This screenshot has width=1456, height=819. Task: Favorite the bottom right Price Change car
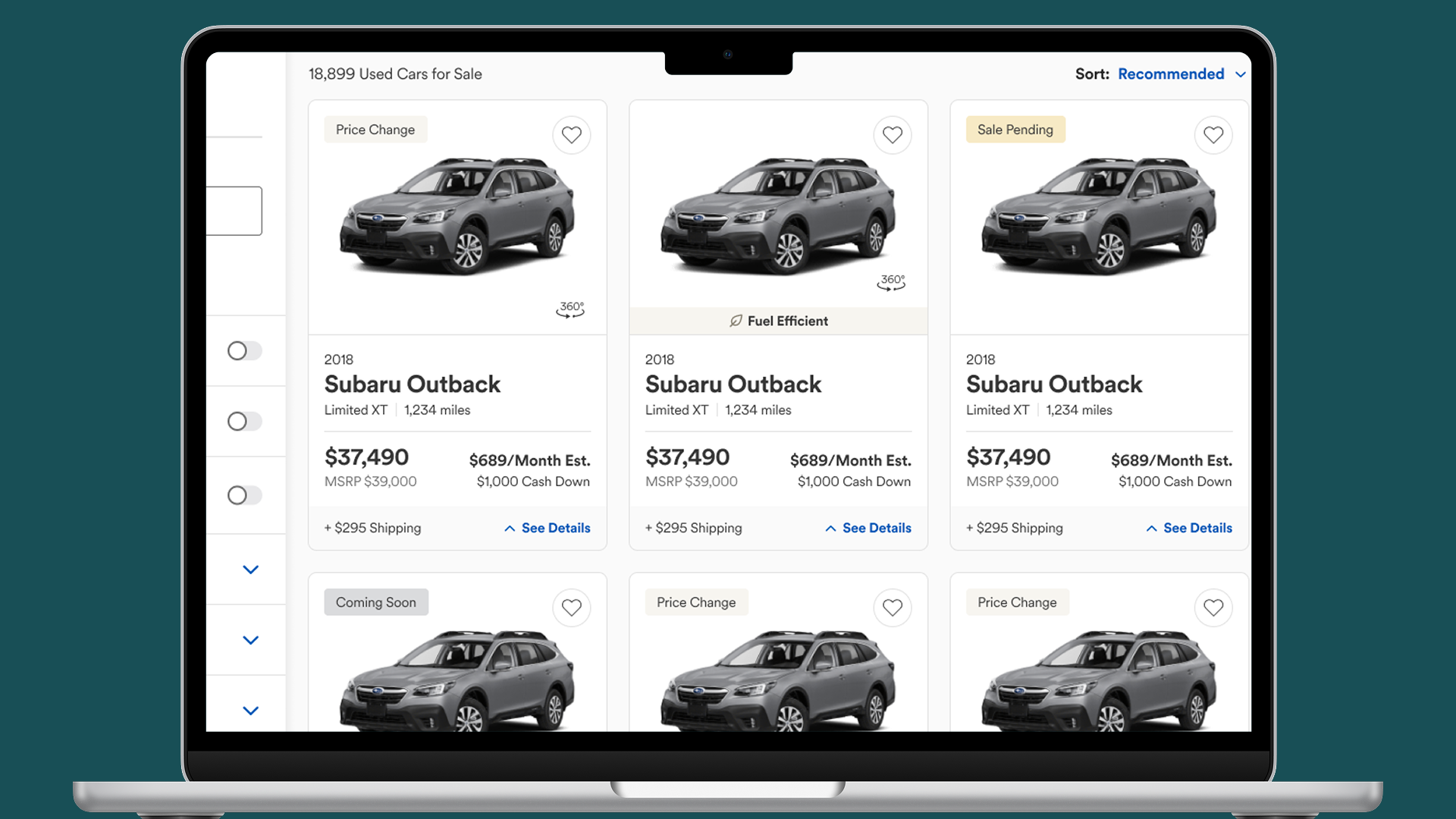tap(1213, 607)
